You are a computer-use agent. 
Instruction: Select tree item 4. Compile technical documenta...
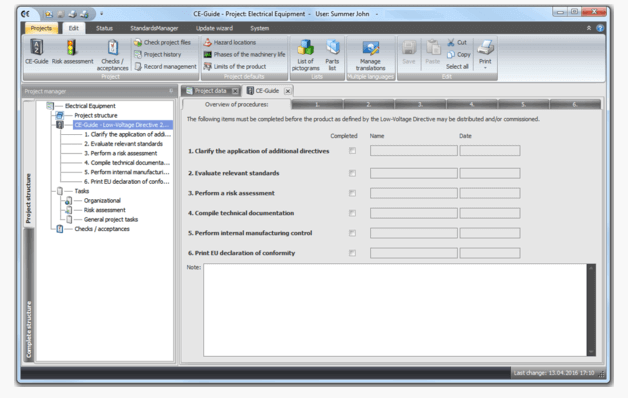tap(127, 163)
